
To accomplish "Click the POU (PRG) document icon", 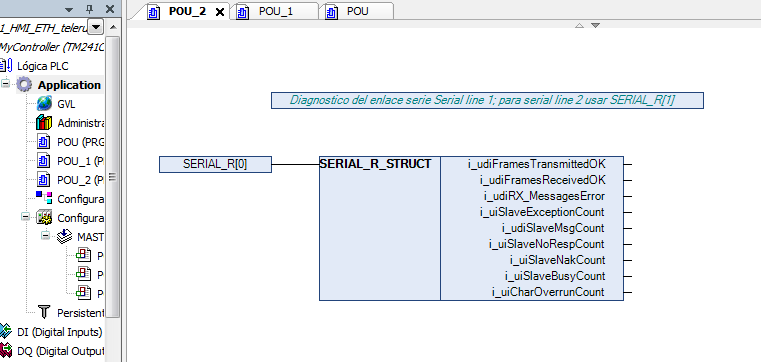I will point(44,142).
